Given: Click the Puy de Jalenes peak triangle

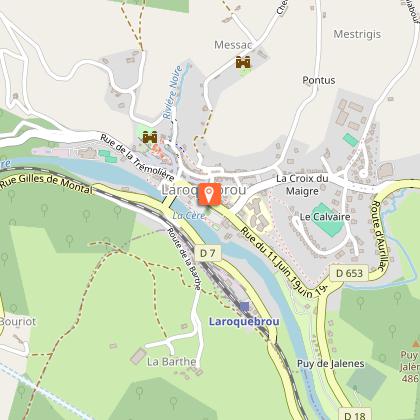Looking at the screenshot, I should click(x=416, y=343).
